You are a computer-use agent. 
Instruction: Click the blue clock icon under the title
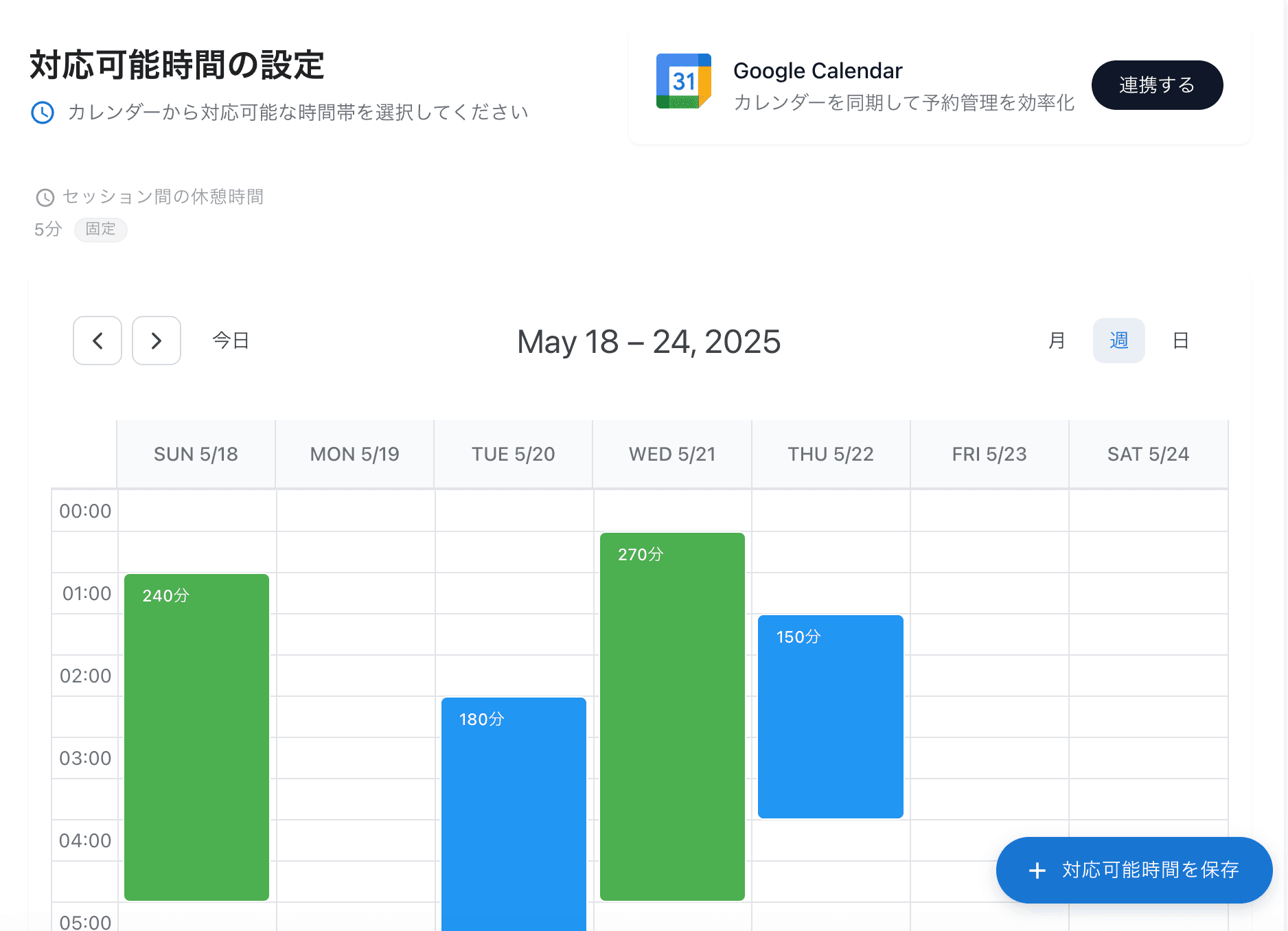point(43,113)
